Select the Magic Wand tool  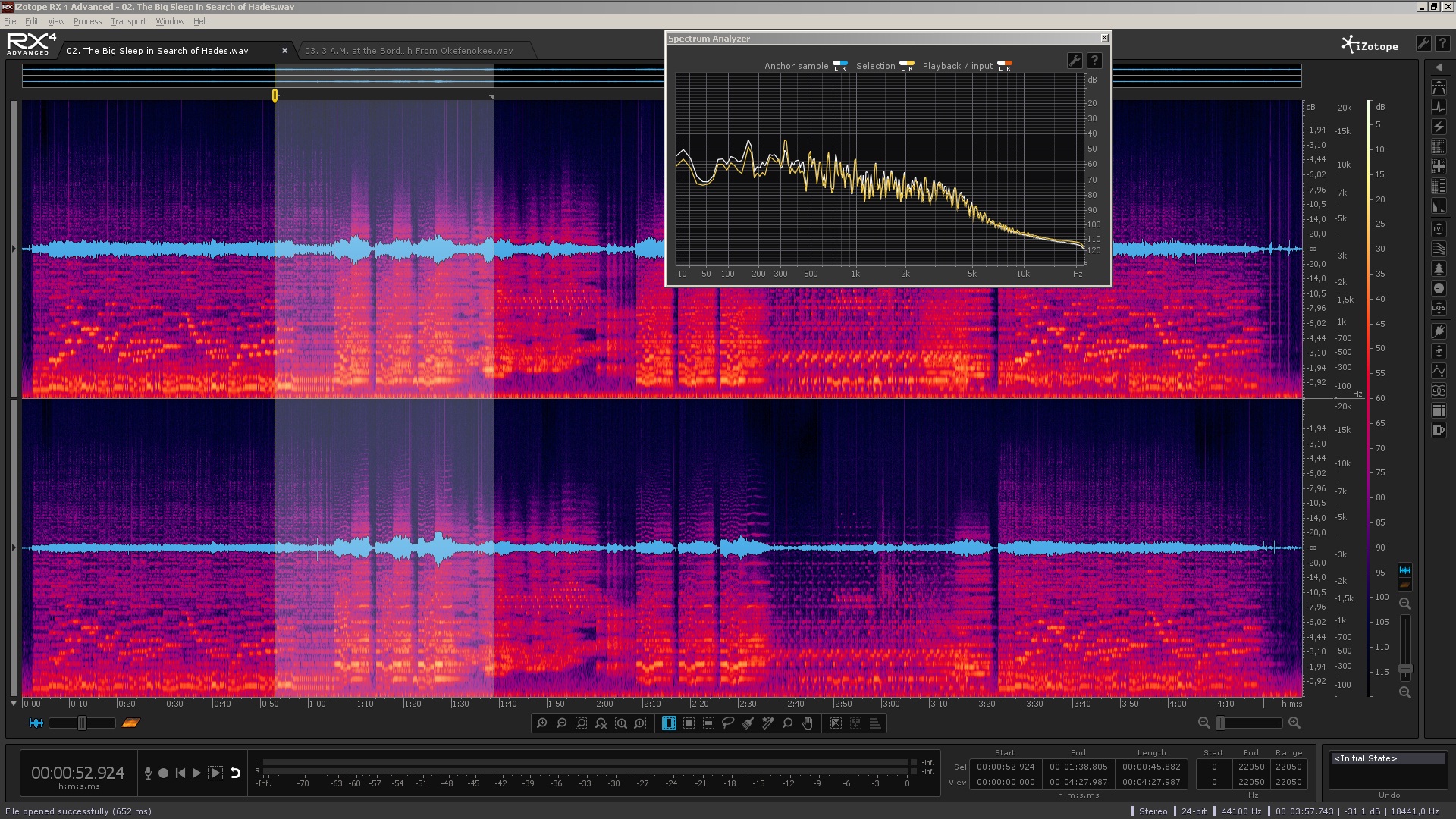[767, 723]
